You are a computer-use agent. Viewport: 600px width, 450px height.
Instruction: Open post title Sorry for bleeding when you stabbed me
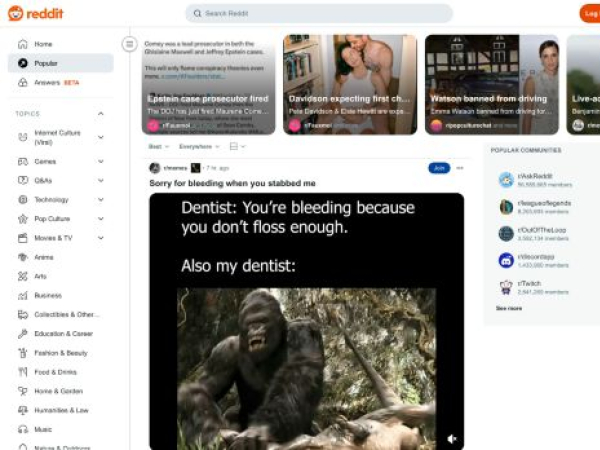pyautogui.click(x=232, y=183)
